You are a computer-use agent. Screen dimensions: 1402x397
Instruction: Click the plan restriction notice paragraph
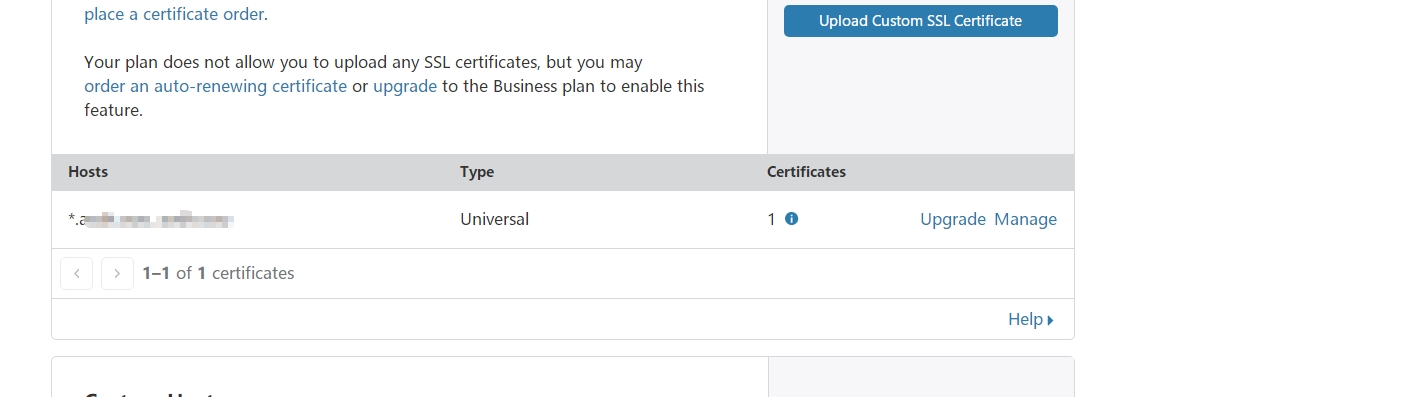pyautogui.click(x=394, y=86)
